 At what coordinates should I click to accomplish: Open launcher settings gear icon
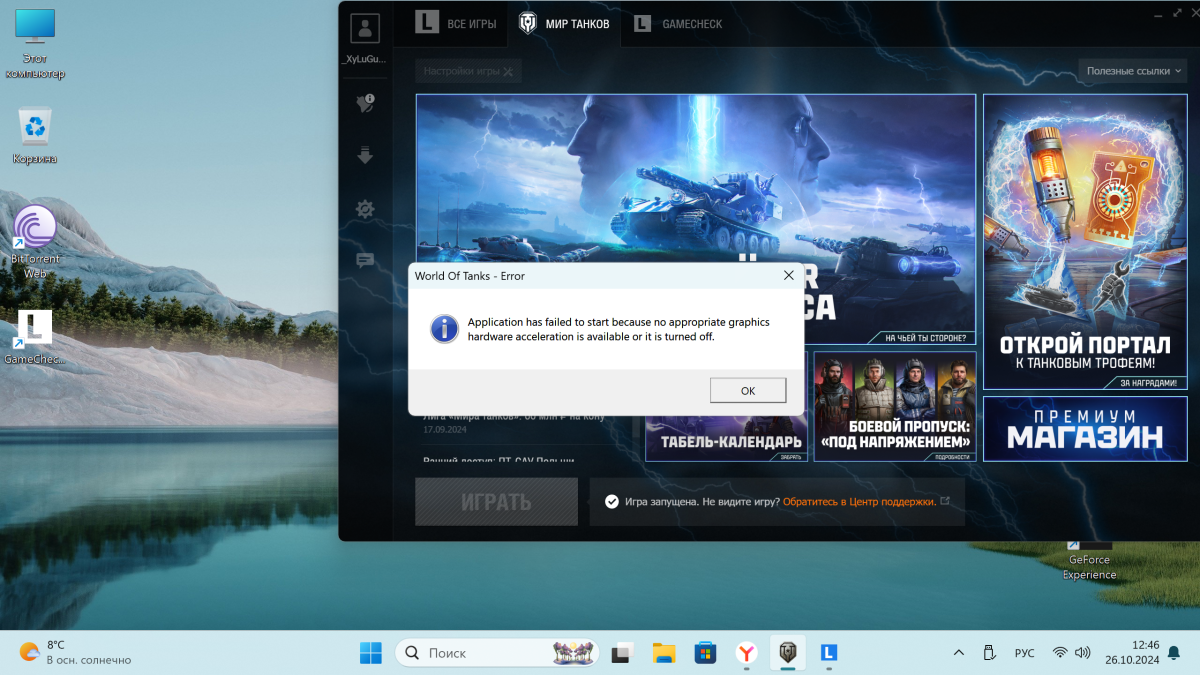point(365,209)
